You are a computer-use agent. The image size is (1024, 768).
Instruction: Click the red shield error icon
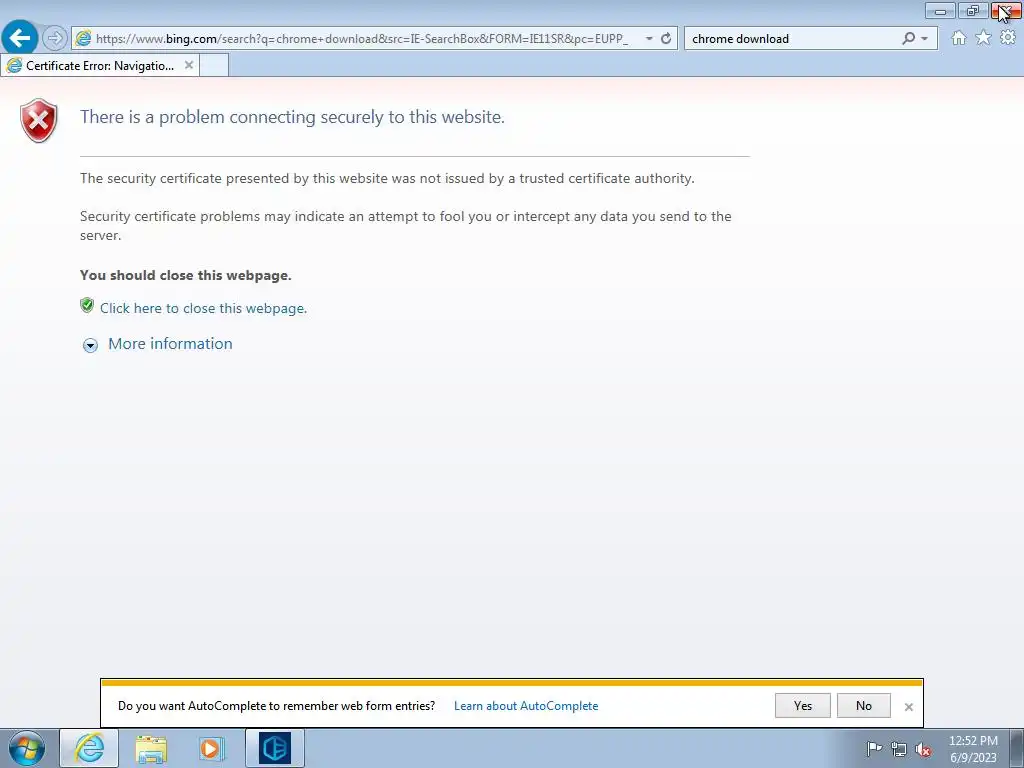click(39, 121)
